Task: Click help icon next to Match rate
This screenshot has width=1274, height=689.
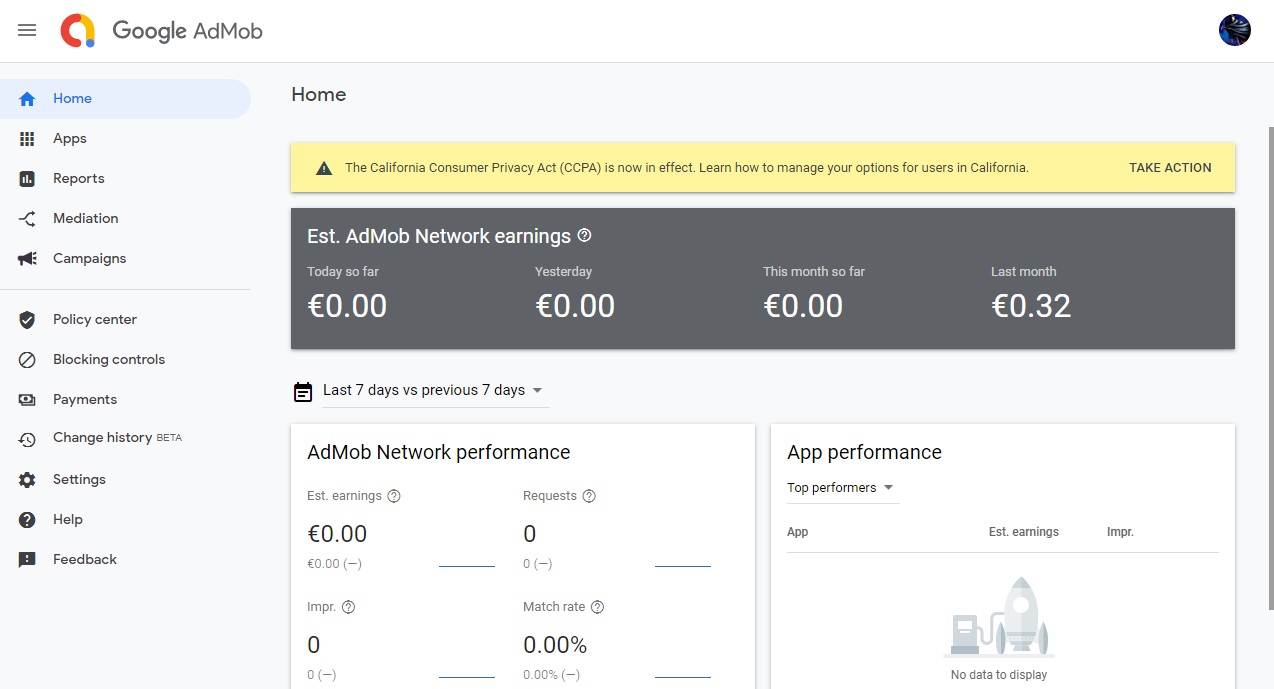Action: coord(597,607)
